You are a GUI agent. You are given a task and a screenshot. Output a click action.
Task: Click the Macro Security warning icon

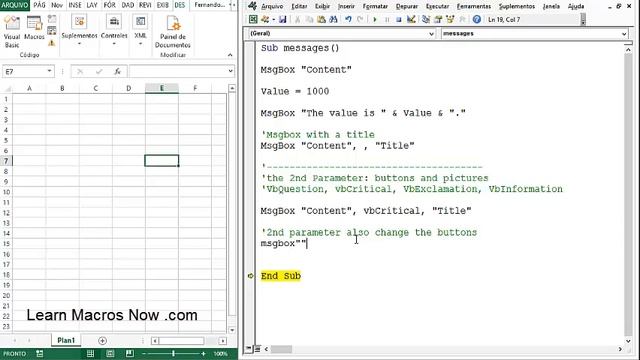[52, 42]
